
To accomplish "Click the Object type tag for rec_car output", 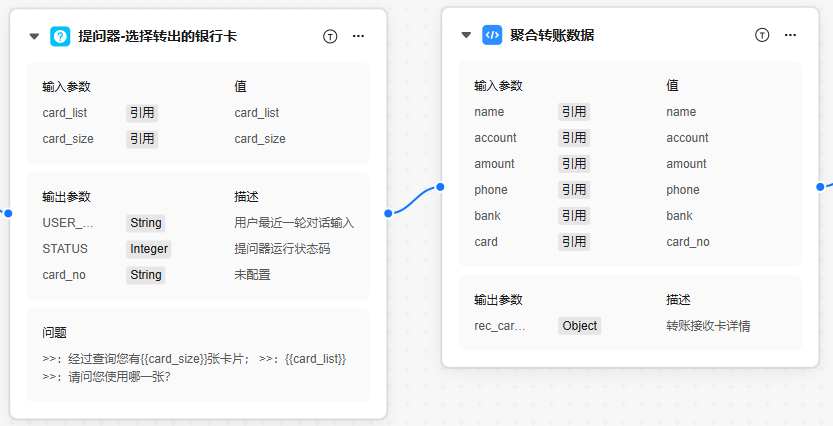I will (579, 326).
